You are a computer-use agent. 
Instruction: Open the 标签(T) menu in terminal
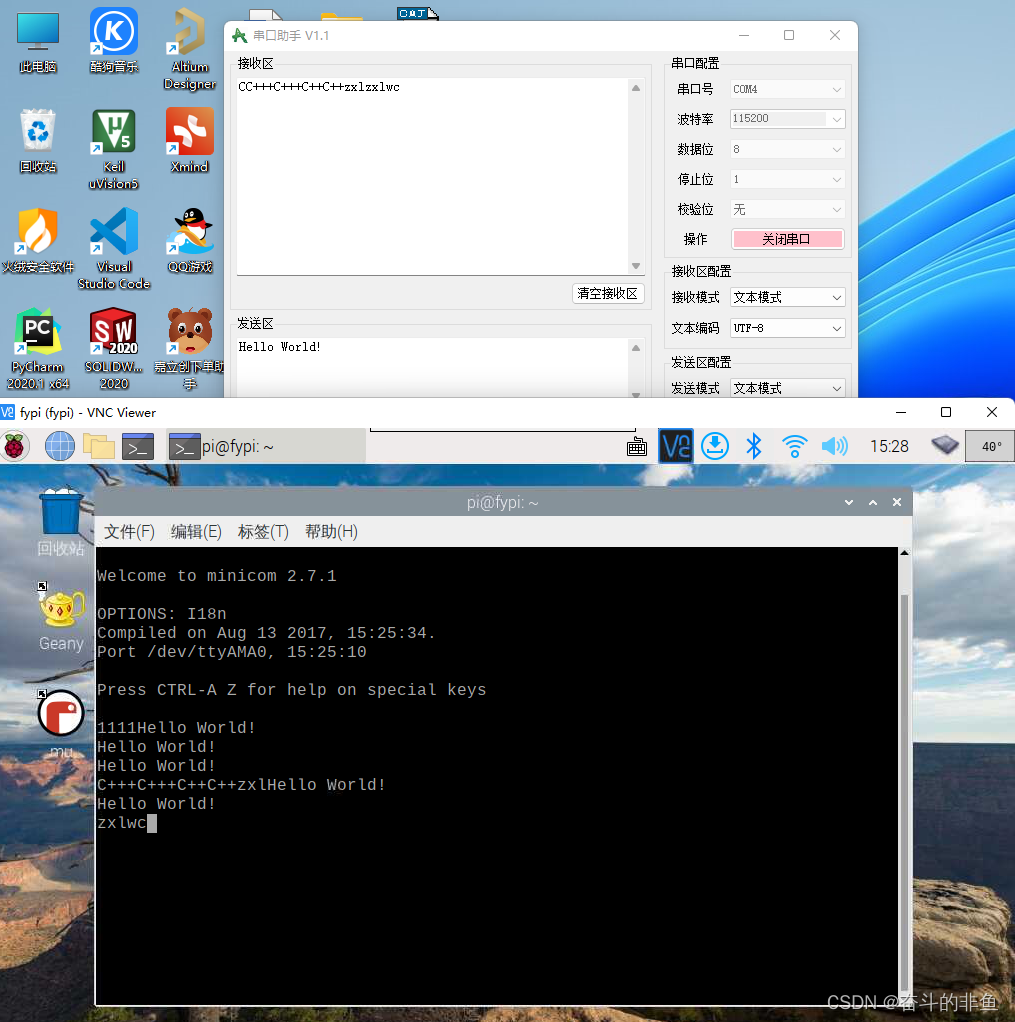point(263,532)
